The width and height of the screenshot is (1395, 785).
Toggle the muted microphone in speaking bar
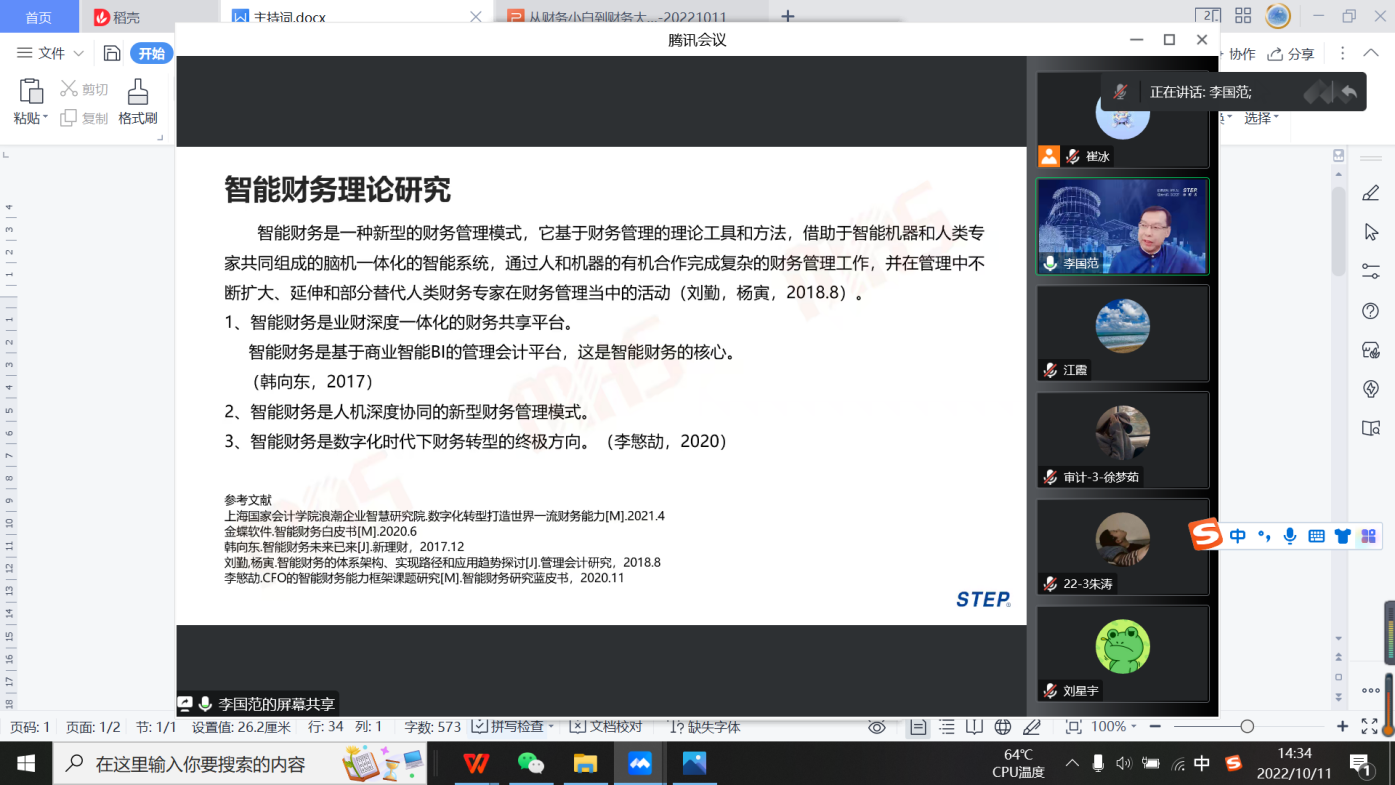tap(1121, 92)
